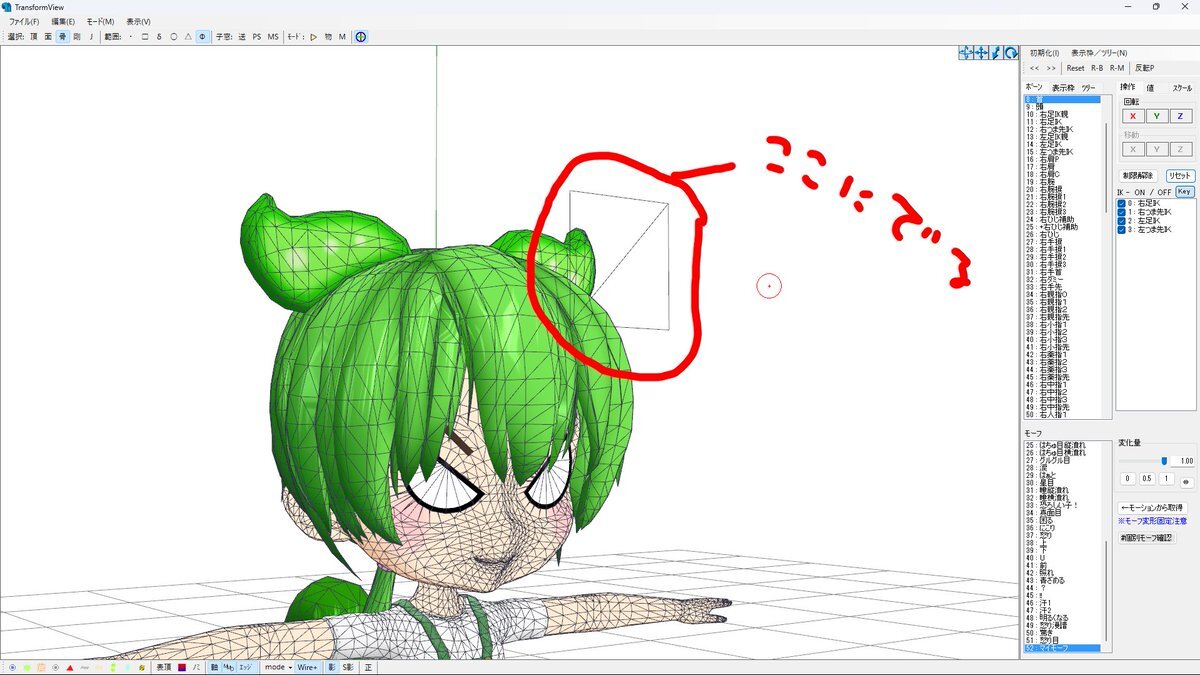The height and width of the screenshot is (675, 1200).
Task: Select vertex mode 頂 in selection toolbar
Action: click(x=34, y=37)
